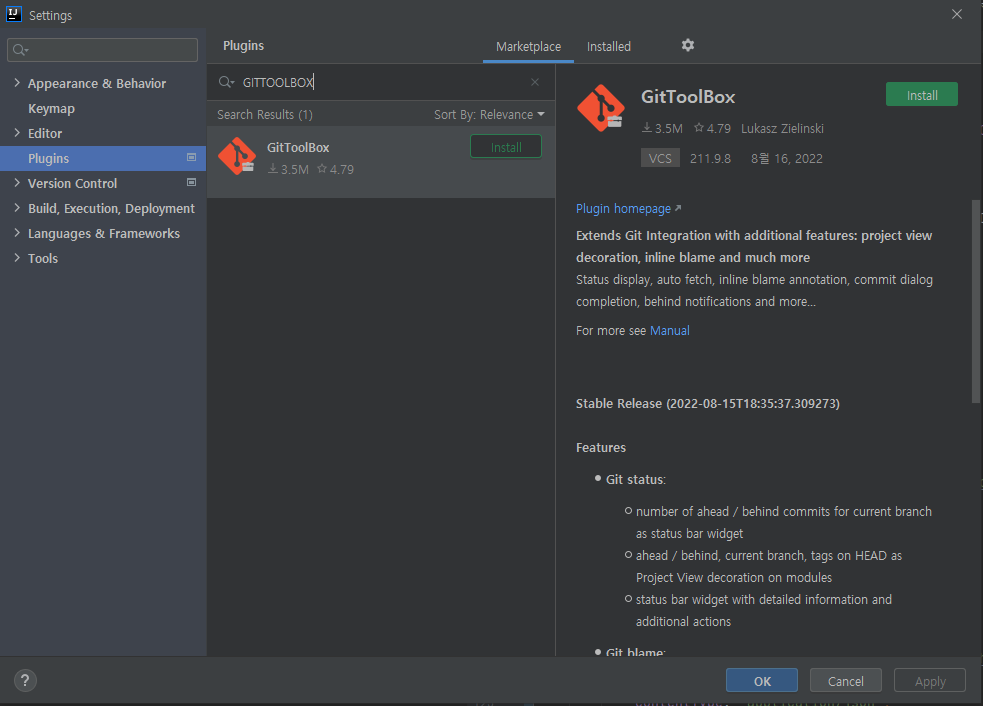Click the Apply button

tap(930, 681)
